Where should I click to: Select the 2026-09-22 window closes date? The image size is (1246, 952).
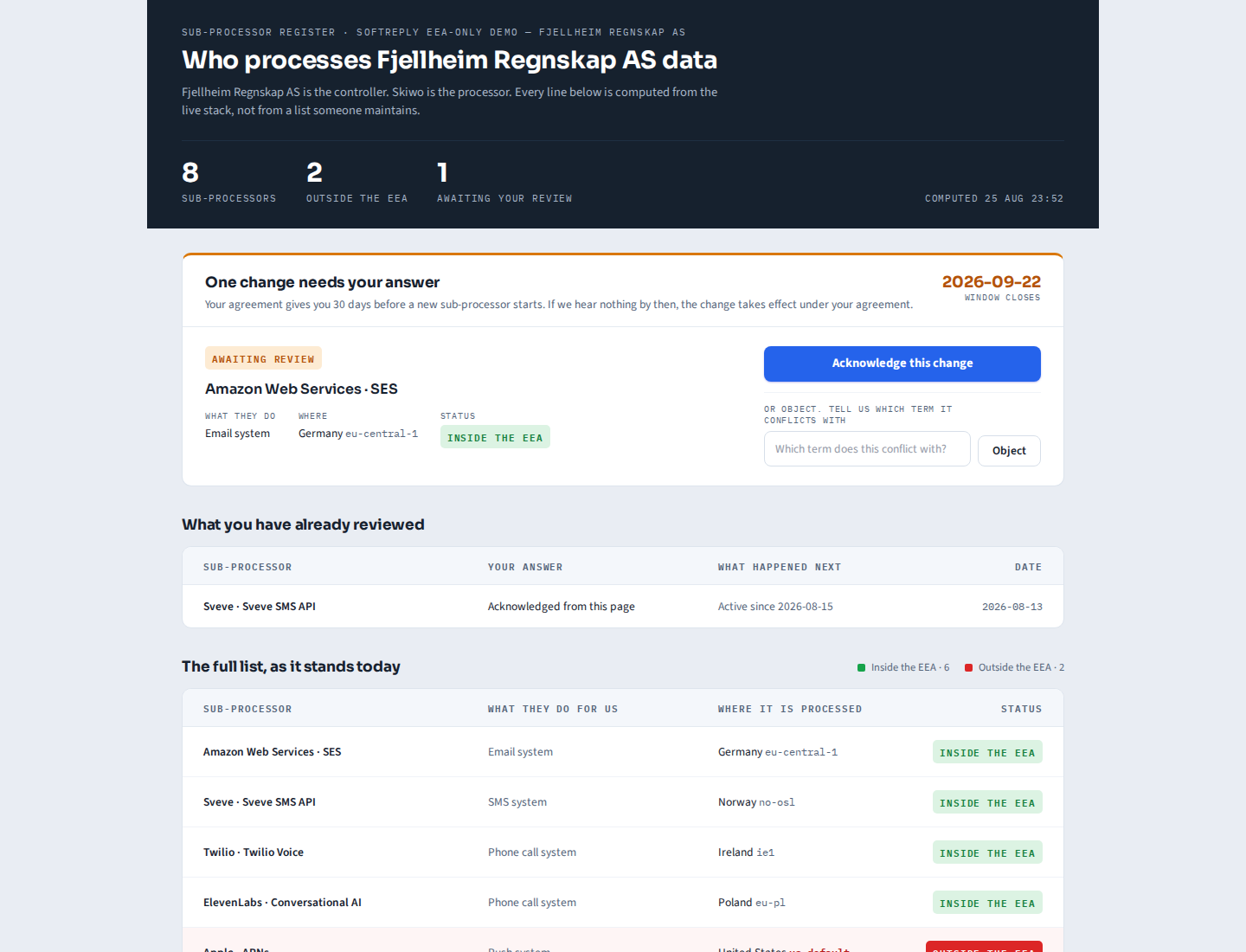click(x=991, y=282)
